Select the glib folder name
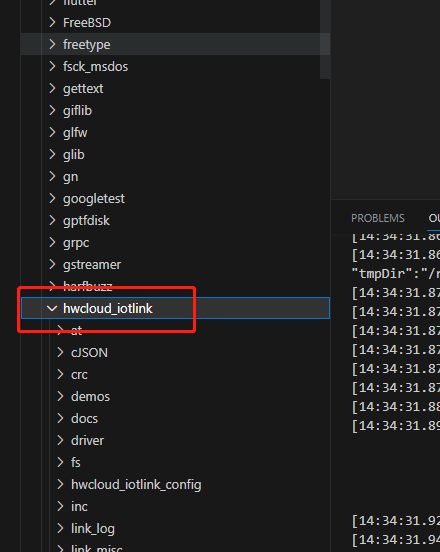The height and width of the screenshot is (552, 440). point(74,155)
